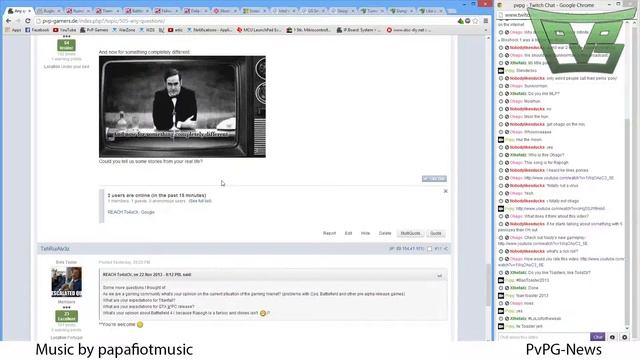This screenshot has height=360, width=640.
Task: Click the snapback arrow in the quoted post
Action: (x=440, y=276)
